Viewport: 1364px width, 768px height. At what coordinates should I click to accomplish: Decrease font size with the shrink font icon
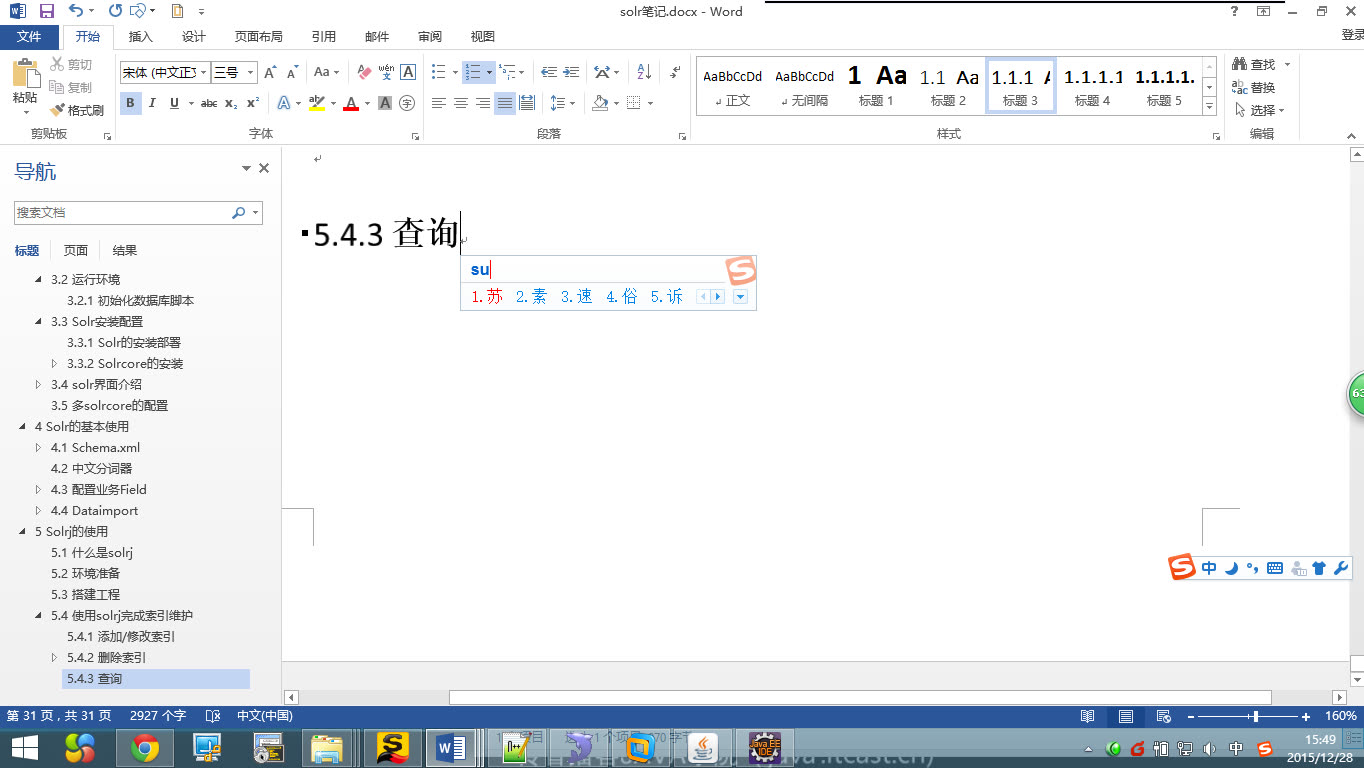tap(292, 72)
